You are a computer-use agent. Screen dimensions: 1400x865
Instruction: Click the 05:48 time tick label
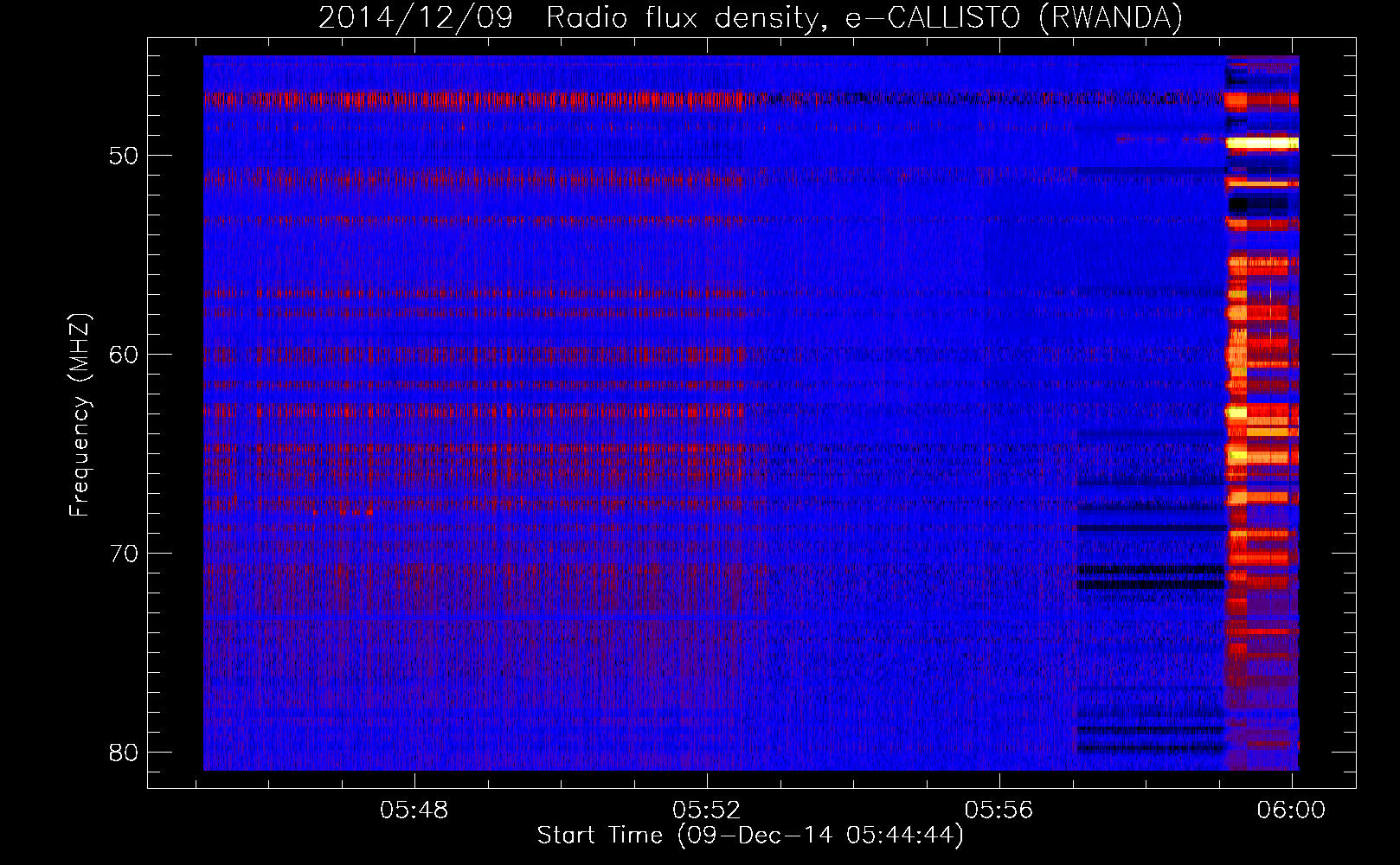point(414,811)
